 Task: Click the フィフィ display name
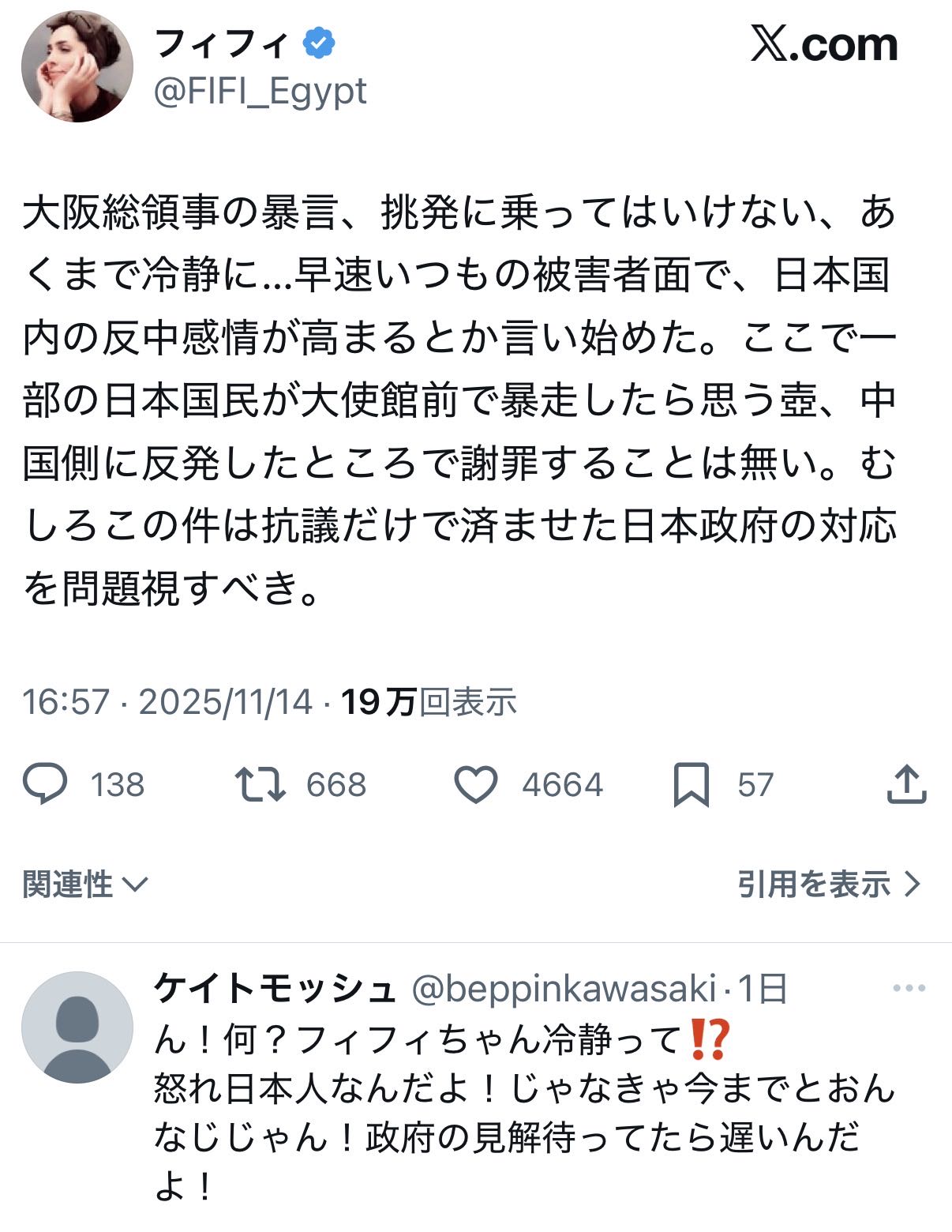click(222, 44)
